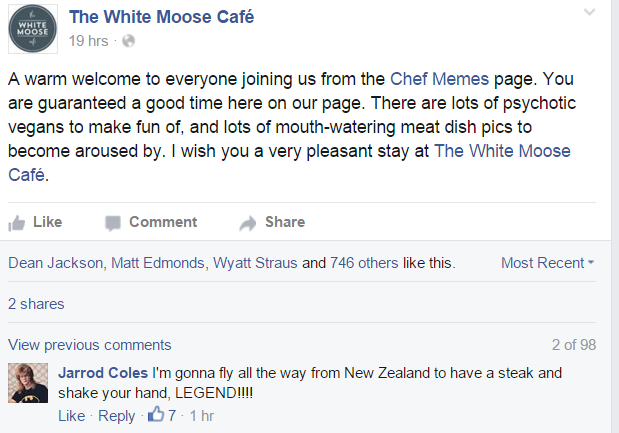Open Jarrod Coles commenter name link
Viewport: 619px width, 433px height.
coord(103,373)
